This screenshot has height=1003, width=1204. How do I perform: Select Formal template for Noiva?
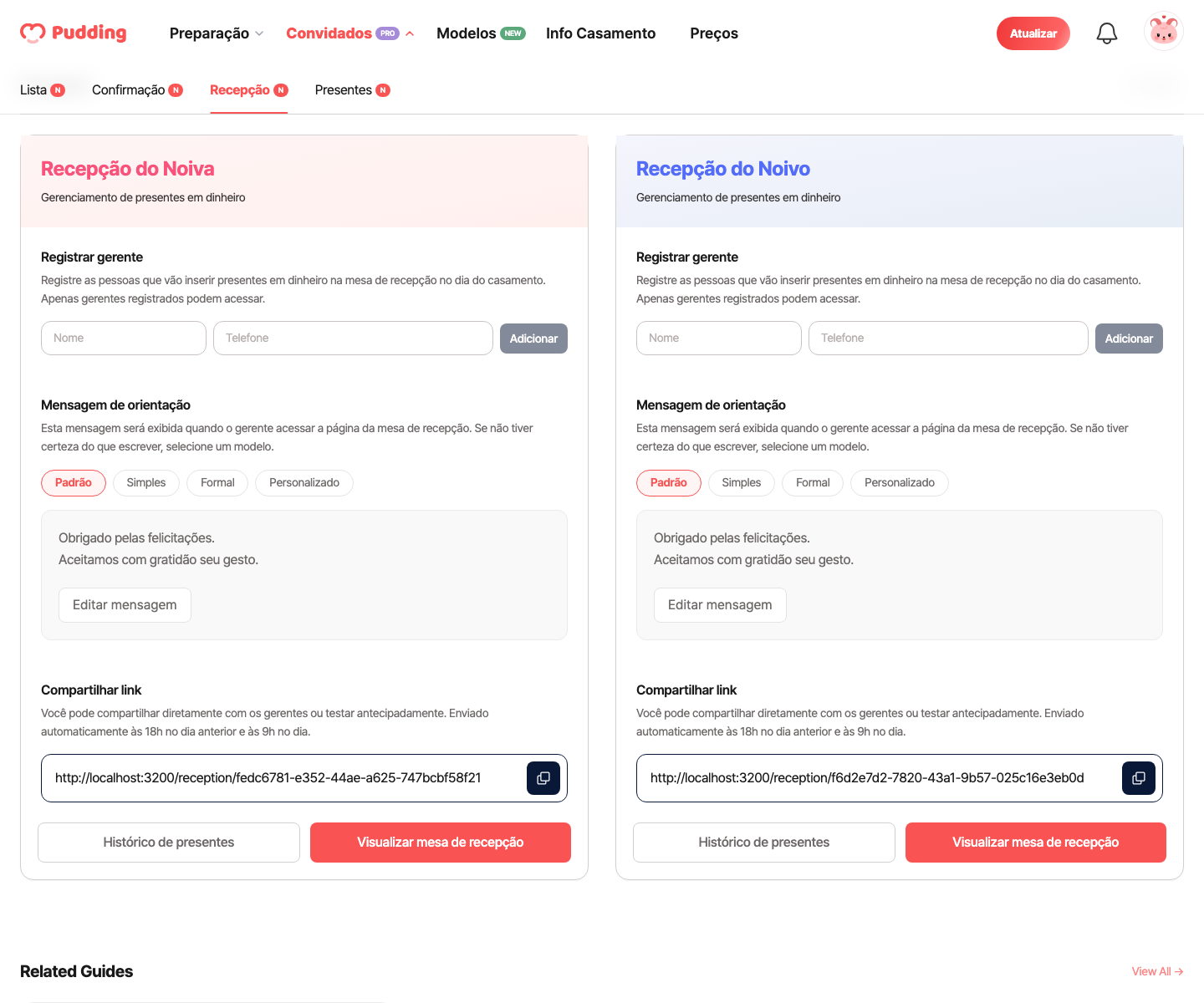coord(217,483)
